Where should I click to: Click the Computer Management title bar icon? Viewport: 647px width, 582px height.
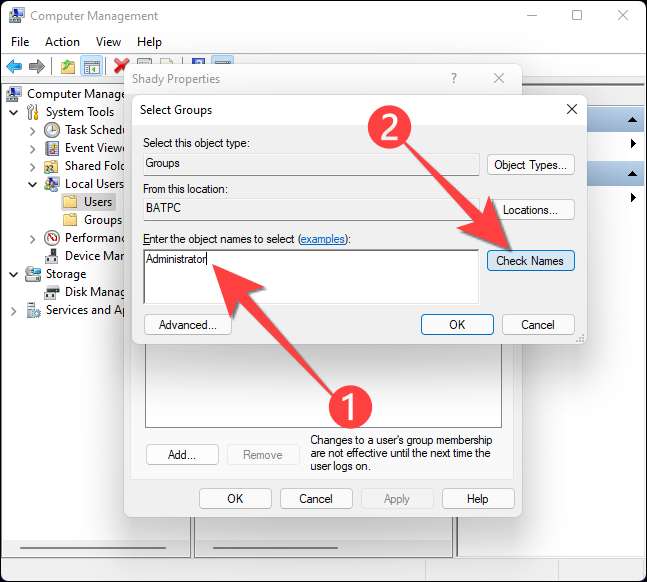coord(17,15)
